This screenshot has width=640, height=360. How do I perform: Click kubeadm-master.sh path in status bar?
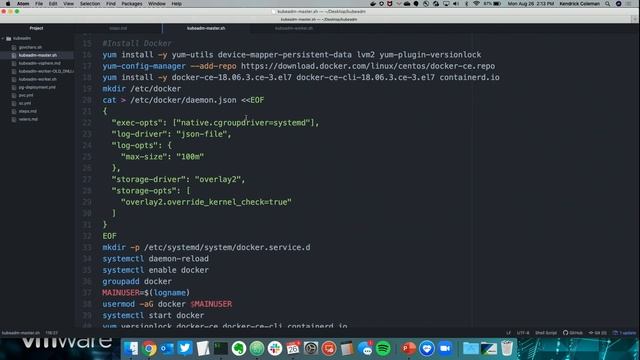click(21, 333)
